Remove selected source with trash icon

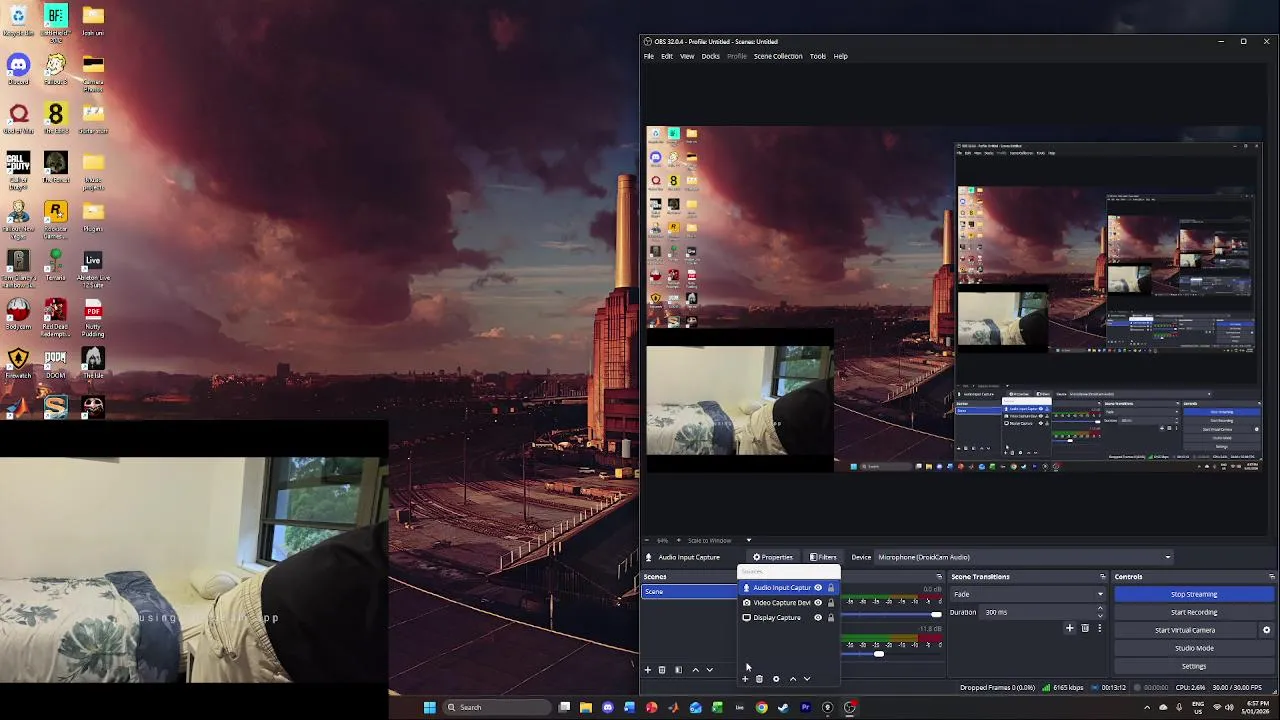point(759,679)
